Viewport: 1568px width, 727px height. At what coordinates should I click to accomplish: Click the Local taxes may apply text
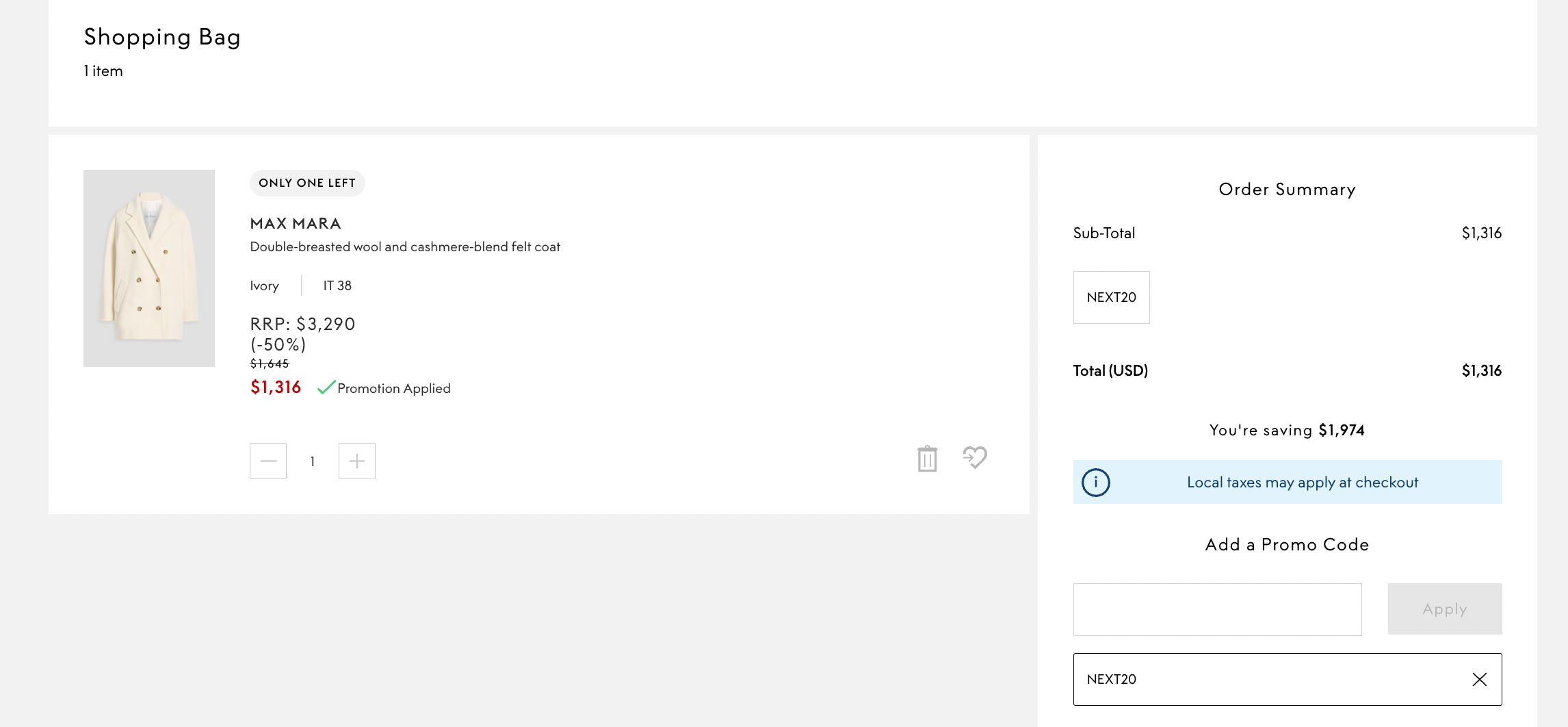click(x=1303, y=483)
